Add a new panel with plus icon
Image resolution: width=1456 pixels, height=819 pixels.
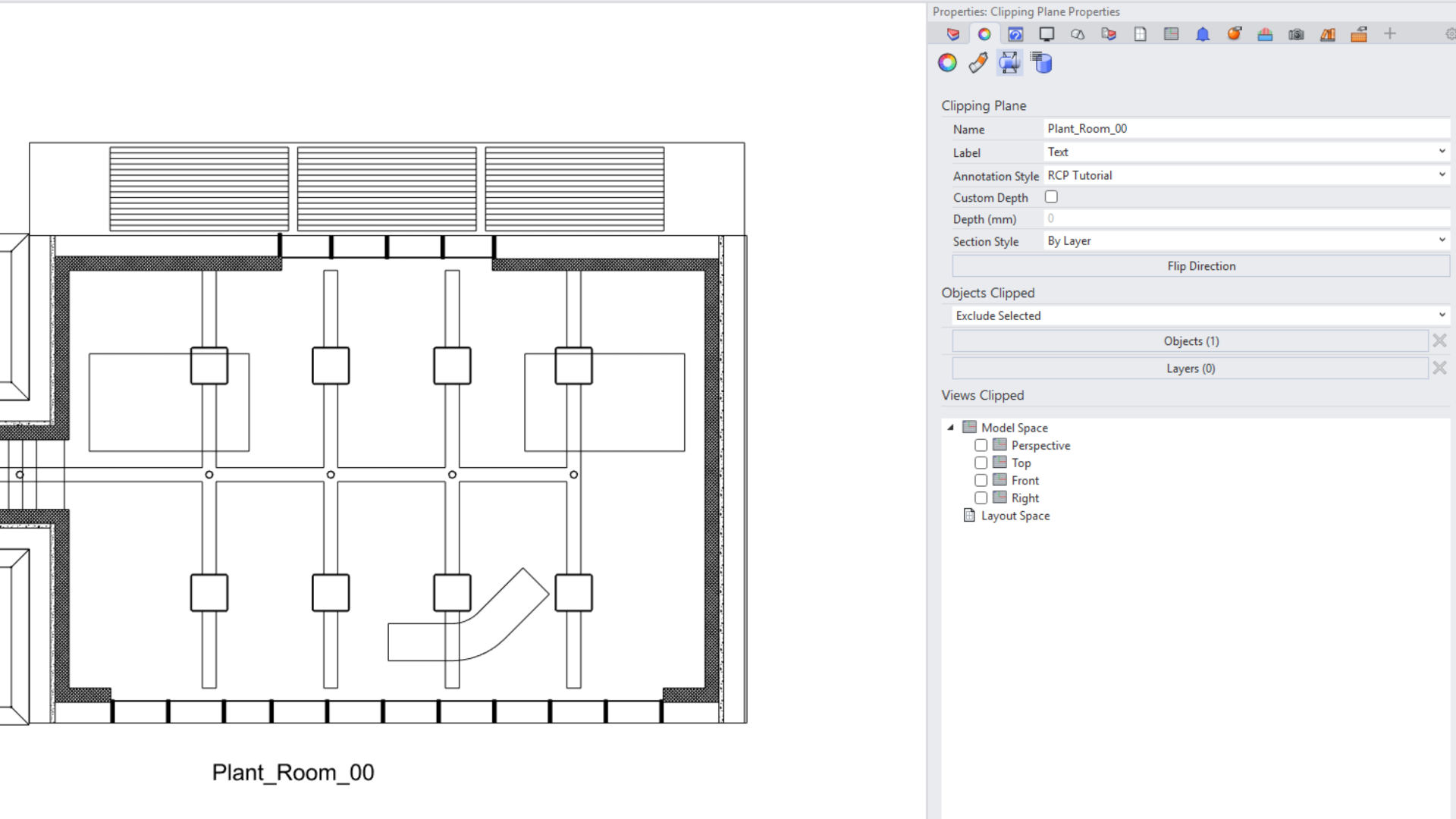pyautogui.click(x=1390, y=33)
